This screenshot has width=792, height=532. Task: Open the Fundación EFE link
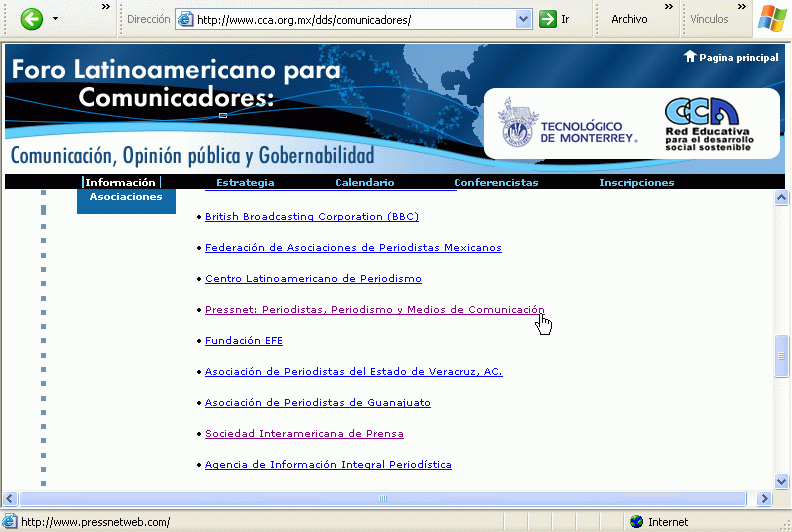point(243,341)
